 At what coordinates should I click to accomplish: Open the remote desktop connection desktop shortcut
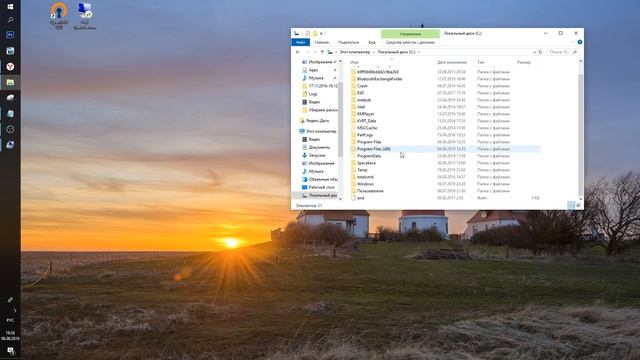84,16
